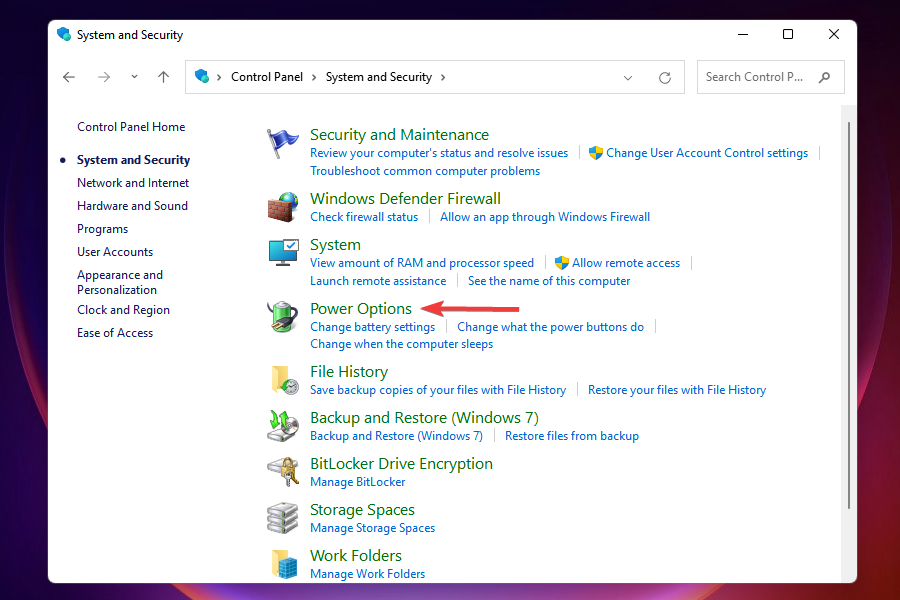The width and height of the screenshot is (900, 600).
Task: Click Manage BitLocker link
Action: click(x=358, y=482)
